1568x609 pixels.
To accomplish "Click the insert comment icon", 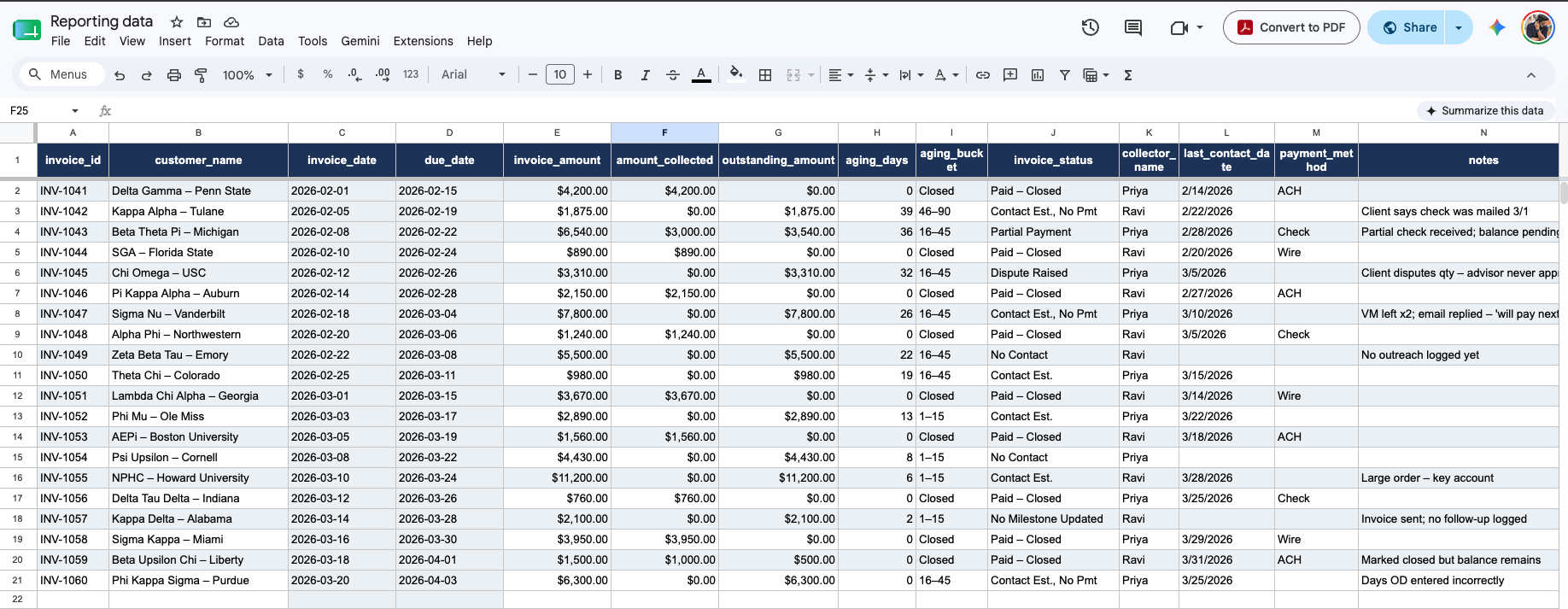I will [x=1010, y=75].
